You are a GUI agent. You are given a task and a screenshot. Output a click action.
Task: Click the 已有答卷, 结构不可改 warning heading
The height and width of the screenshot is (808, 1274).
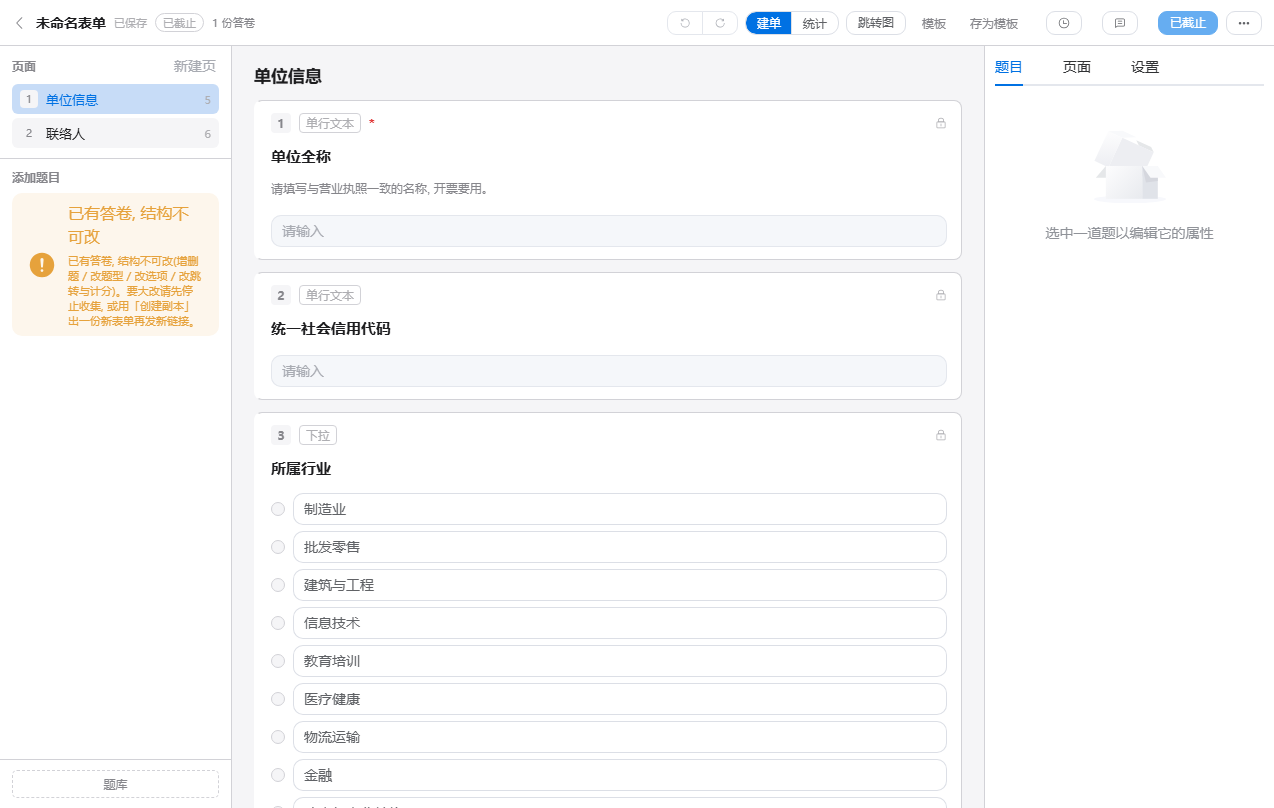pos(128,225)
